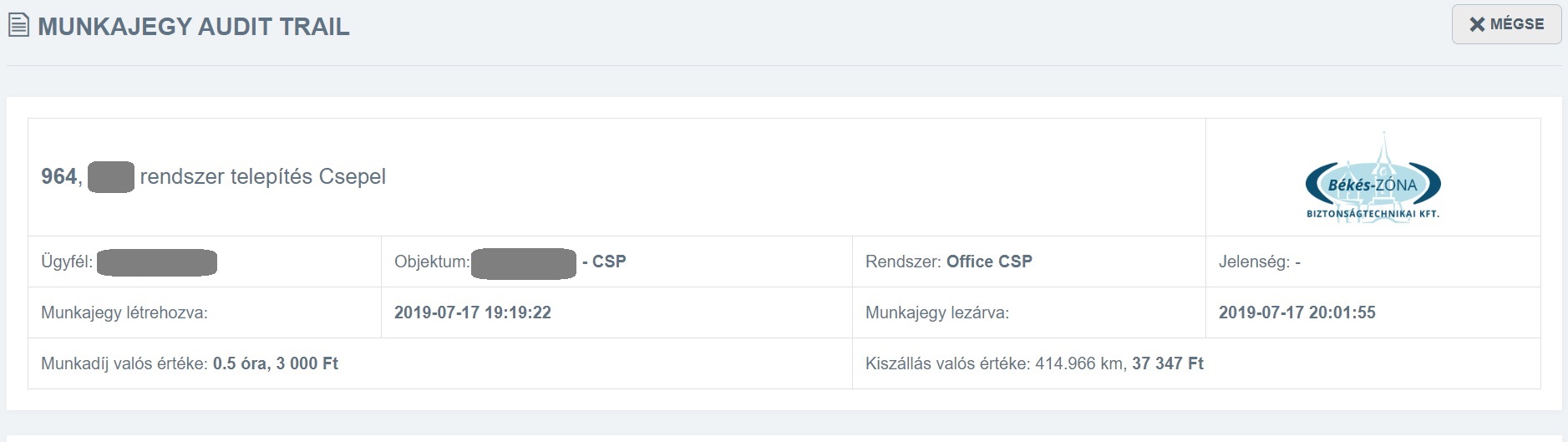Click the Ügyfél label cell
The height and width of the screenshot is (442, 1568).
[205, 262]
